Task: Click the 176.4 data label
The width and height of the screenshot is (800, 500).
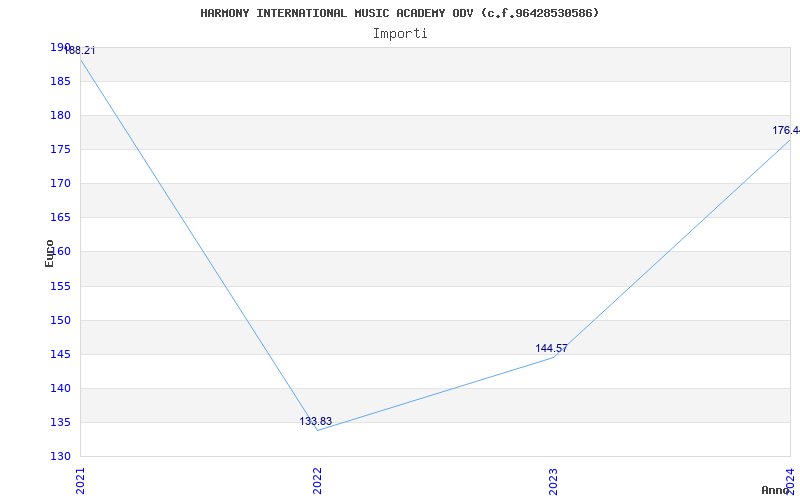Action: pyautogui.click(x=786, y=131)
